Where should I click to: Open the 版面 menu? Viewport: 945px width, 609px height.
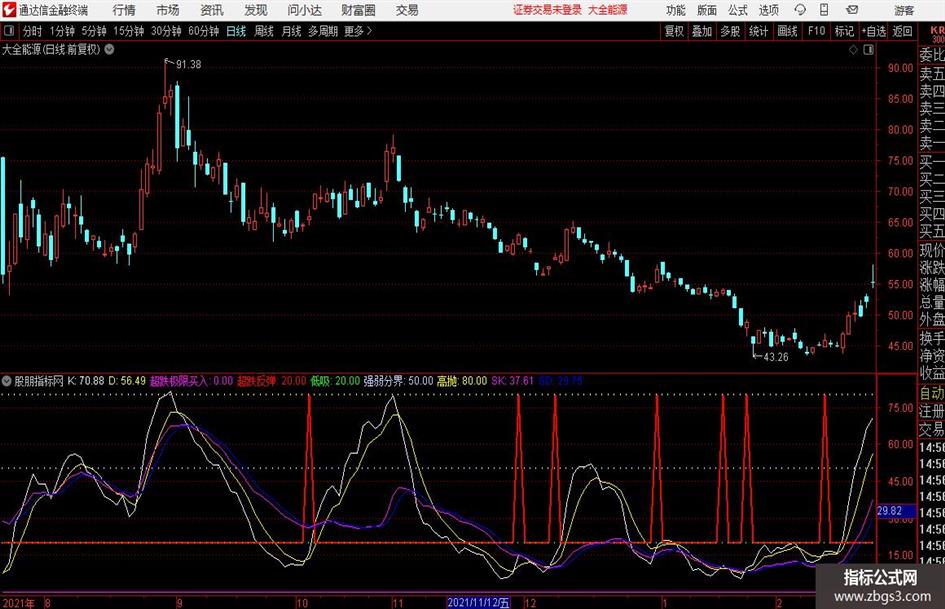[706, 10]
